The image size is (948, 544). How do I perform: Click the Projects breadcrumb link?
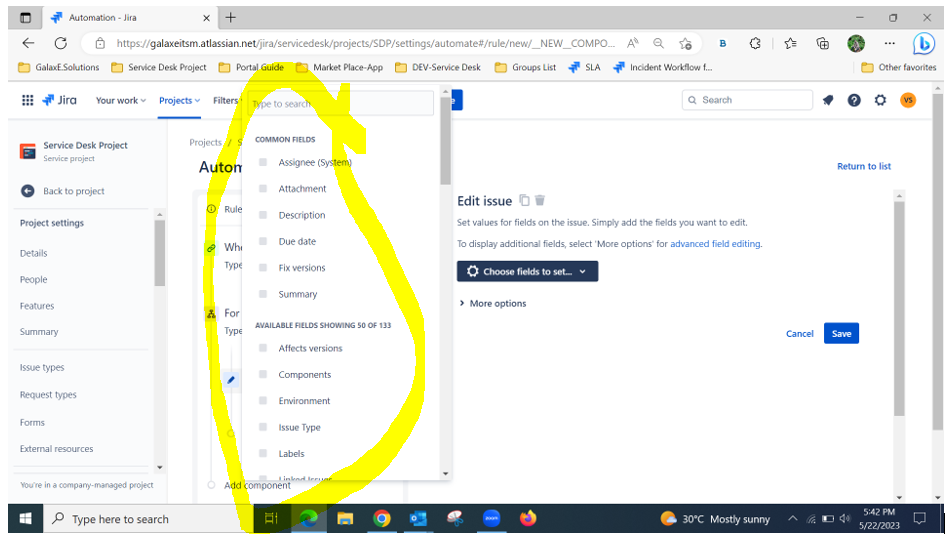click(x=206, y=143)
